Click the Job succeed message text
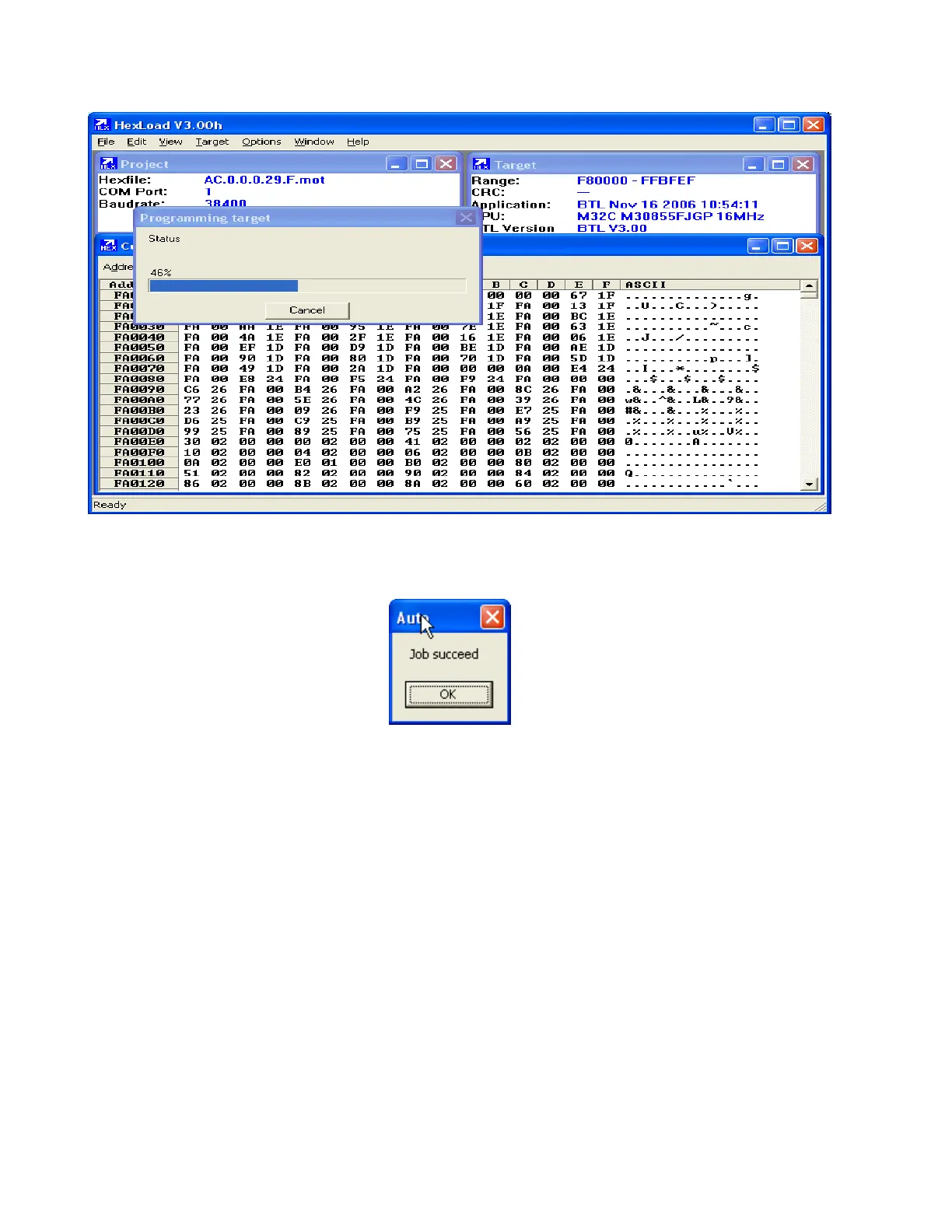This screenshot has height=1232, width=952. click(x=444, y=654)
